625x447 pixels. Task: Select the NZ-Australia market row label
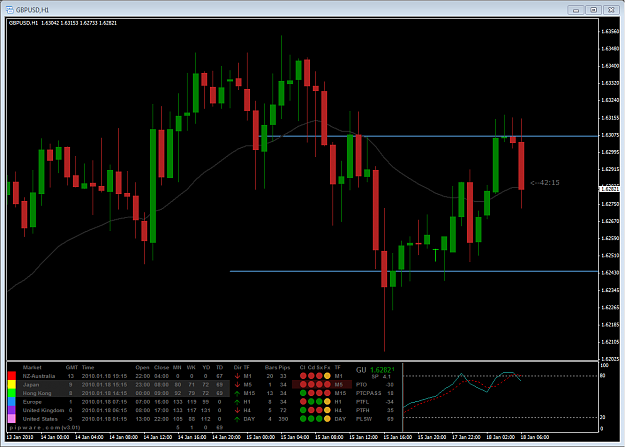point(39,376)
